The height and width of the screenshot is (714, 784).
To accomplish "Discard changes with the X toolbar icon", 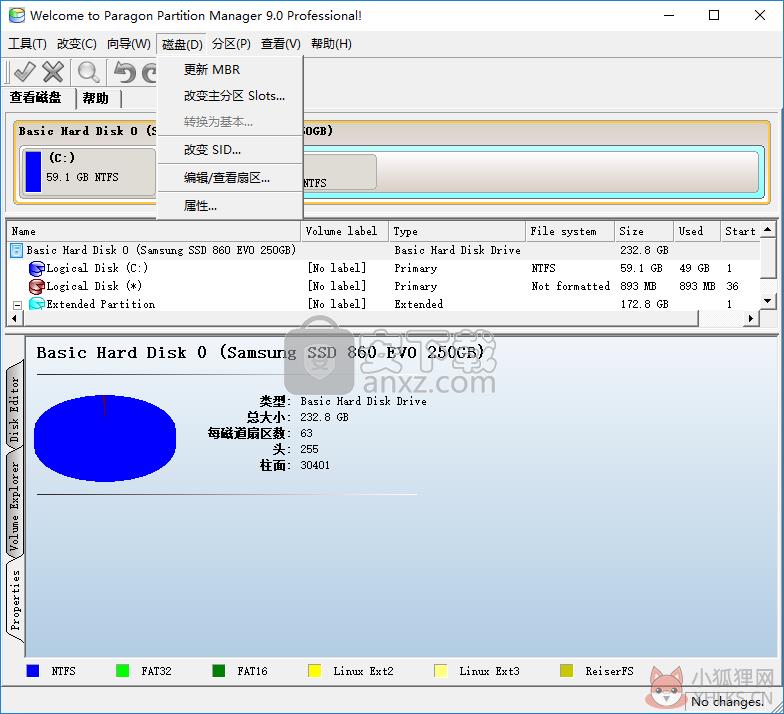I will pyautogui.click(x=52, y=72).
